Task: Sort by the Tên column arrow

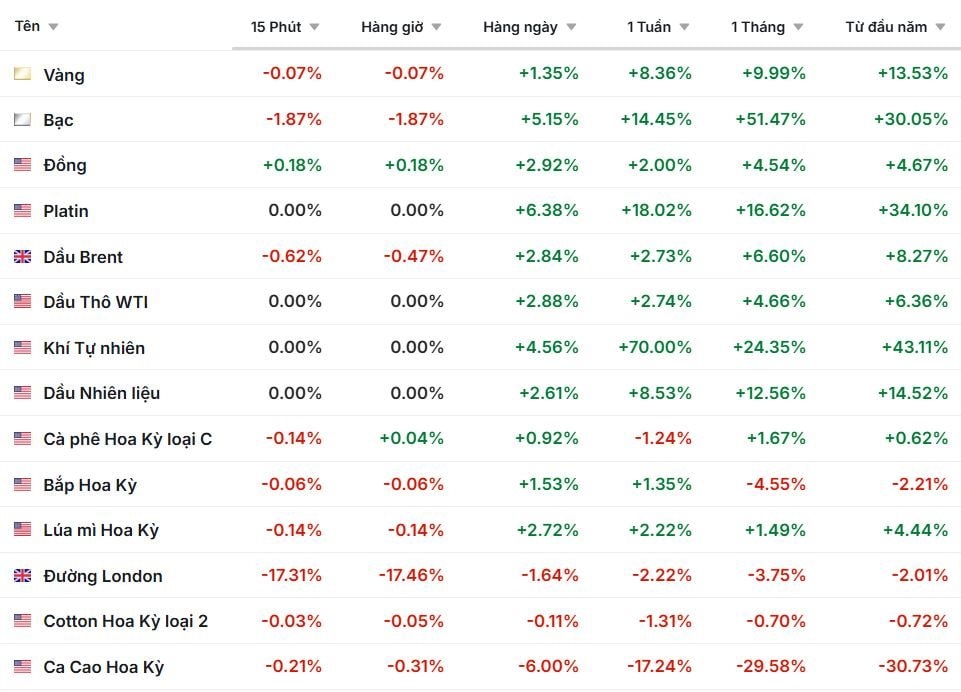Action: [x=53, y=27]
